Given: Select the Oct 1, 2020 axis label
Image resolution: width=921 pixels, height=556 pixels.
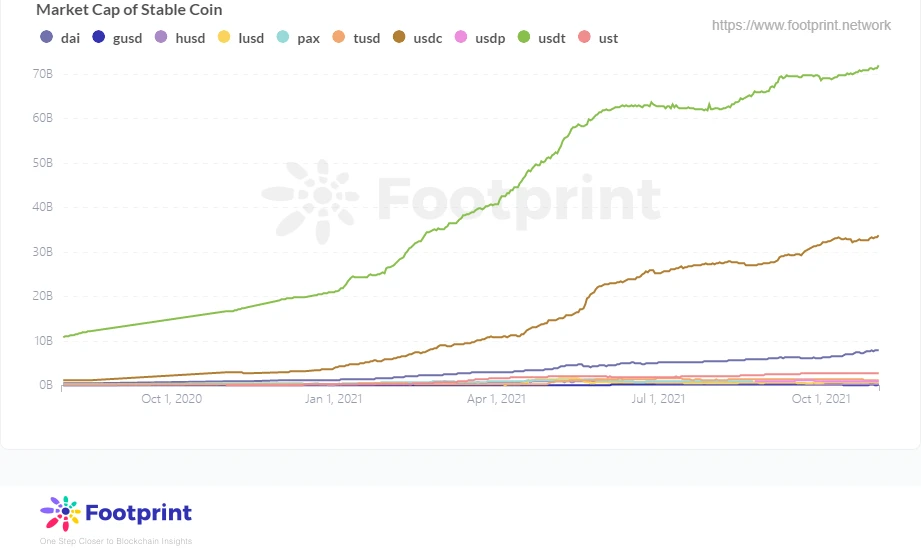Looking at the screenshot, I should (x=172, y=399).
